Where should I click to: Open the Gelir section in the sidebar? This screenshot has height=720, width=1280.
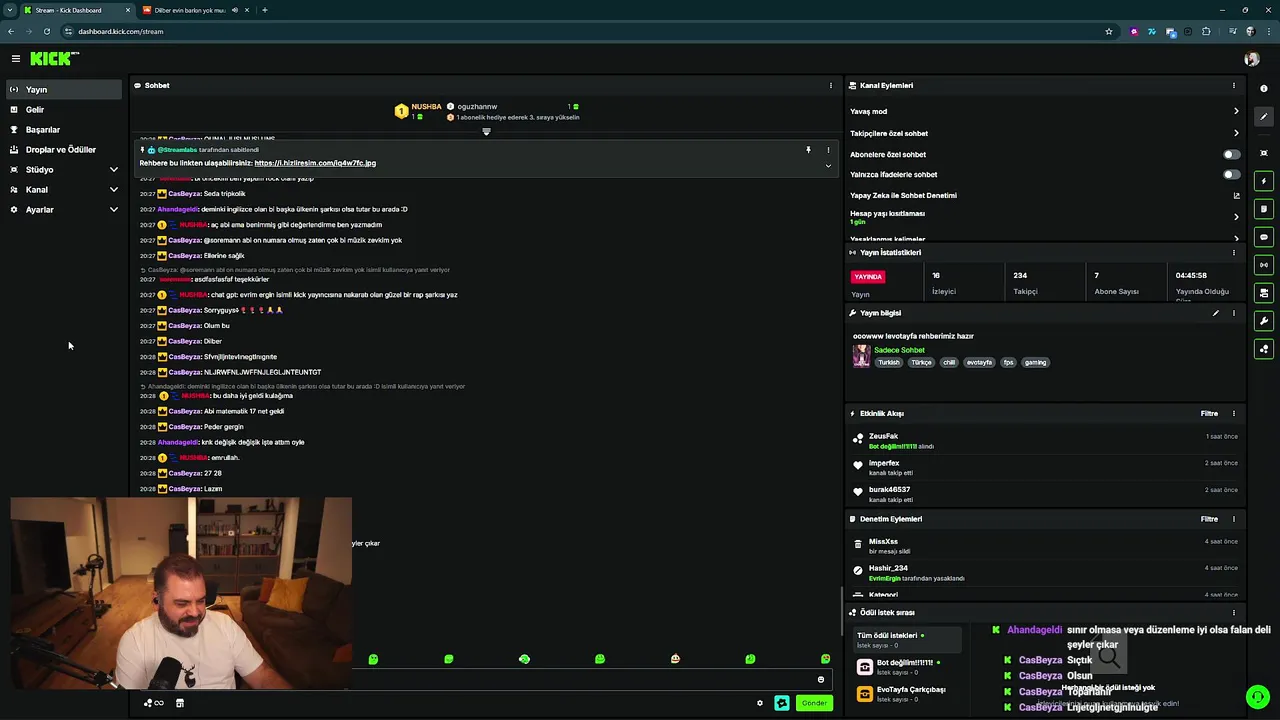tap(64, 109)
